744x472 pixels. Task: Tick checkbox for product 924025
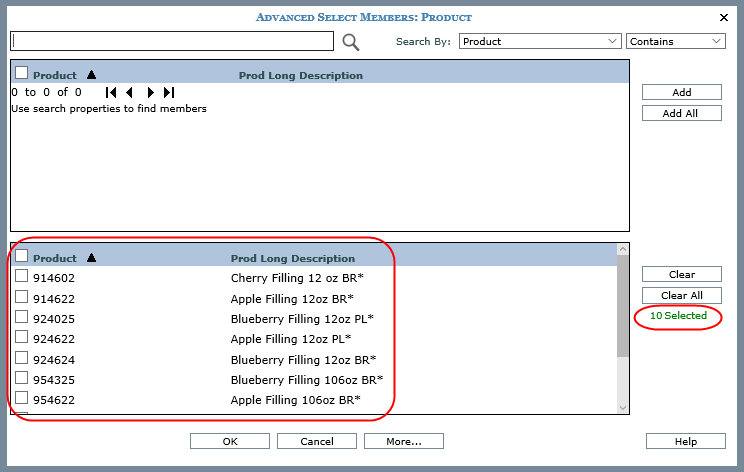click(21, 316)
